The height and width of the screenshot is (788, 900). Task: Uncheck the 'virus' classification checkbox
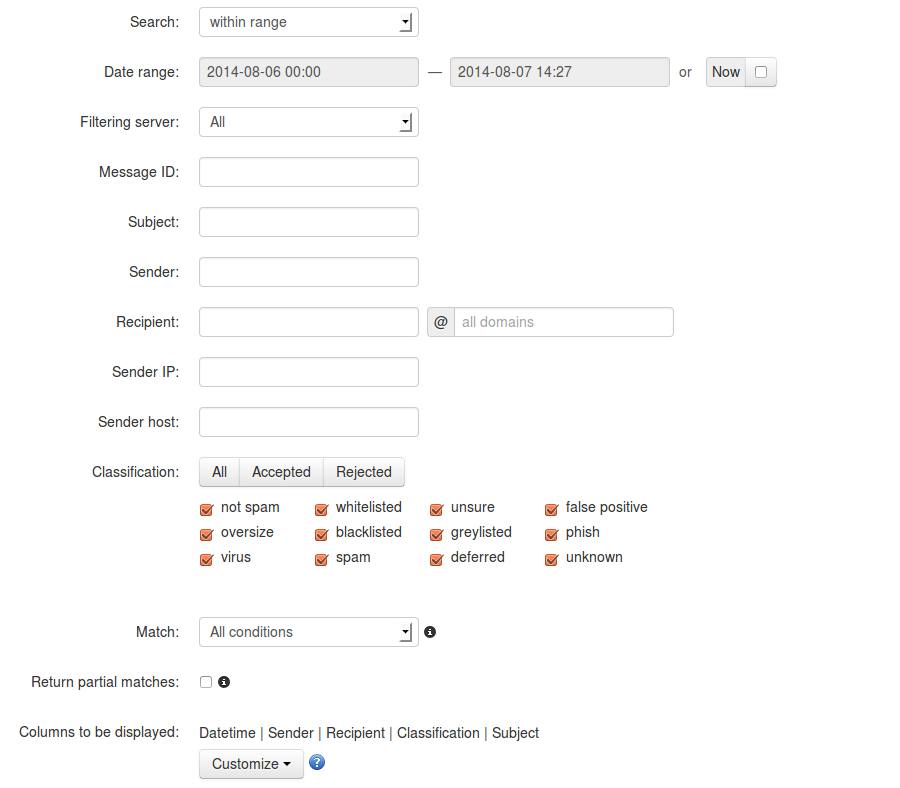tap(208, 559)
